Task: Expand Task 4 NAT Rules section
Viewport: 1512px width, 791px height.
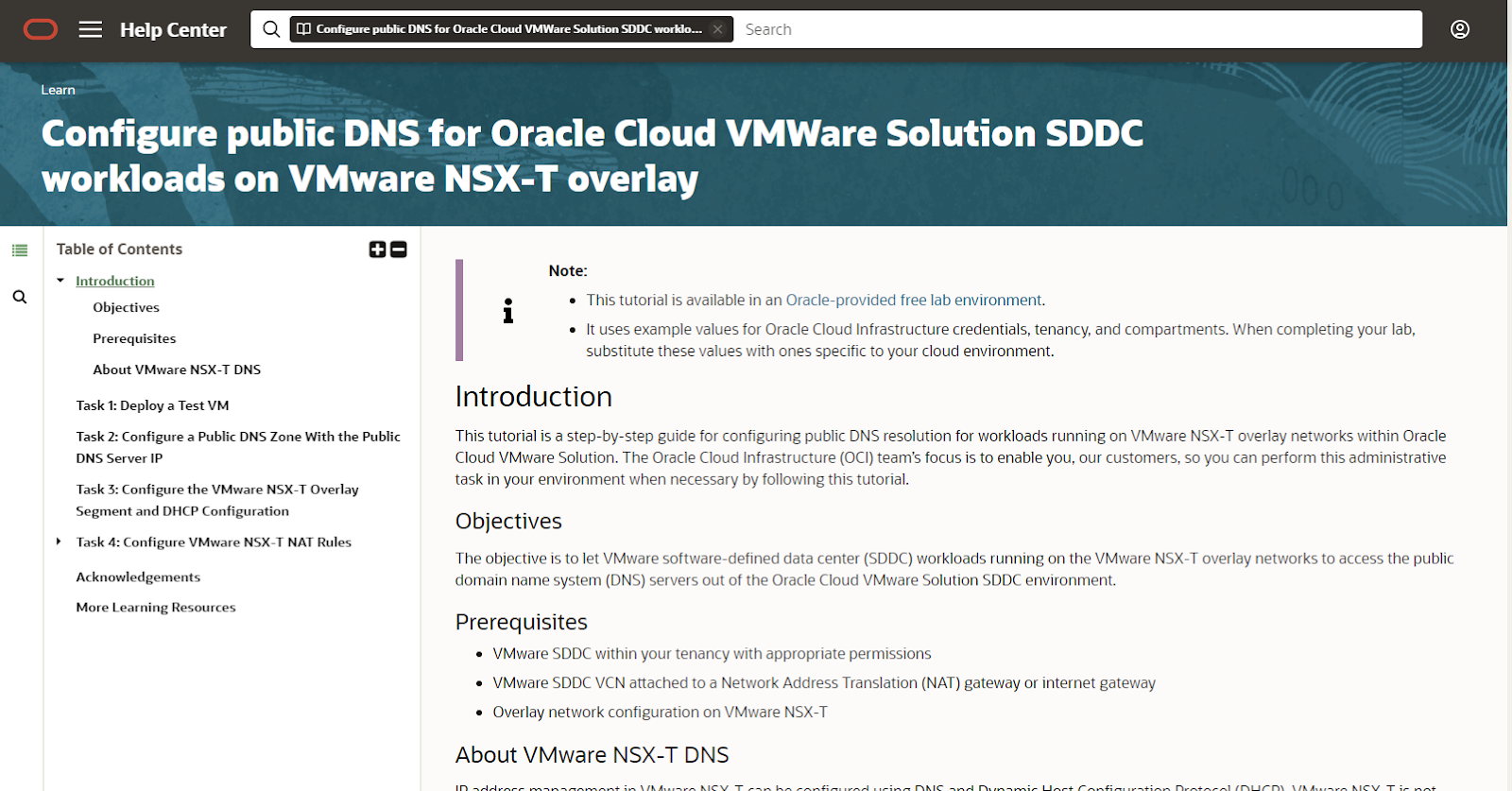Action: coord(59,542)
